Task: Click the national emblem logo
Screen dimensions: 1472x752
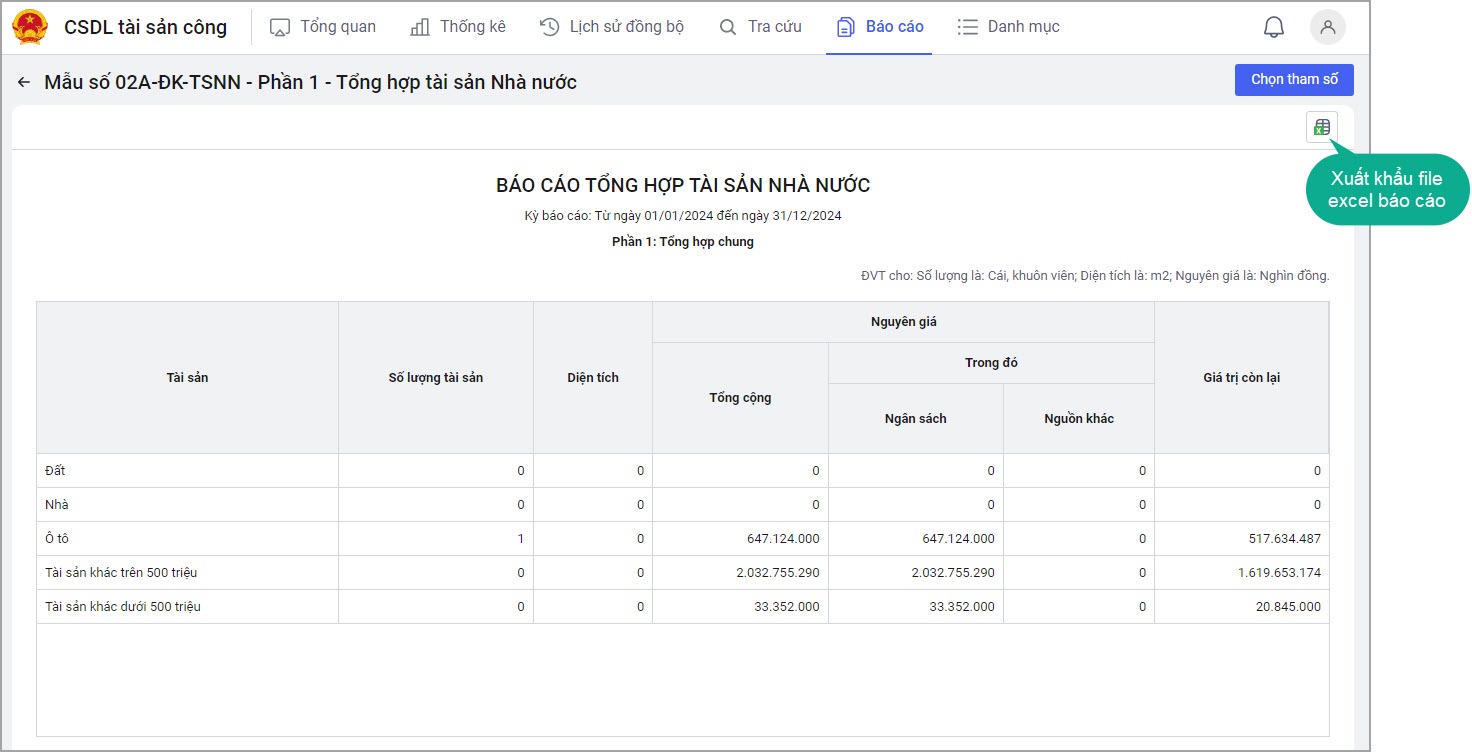Action: click(30, 27)
